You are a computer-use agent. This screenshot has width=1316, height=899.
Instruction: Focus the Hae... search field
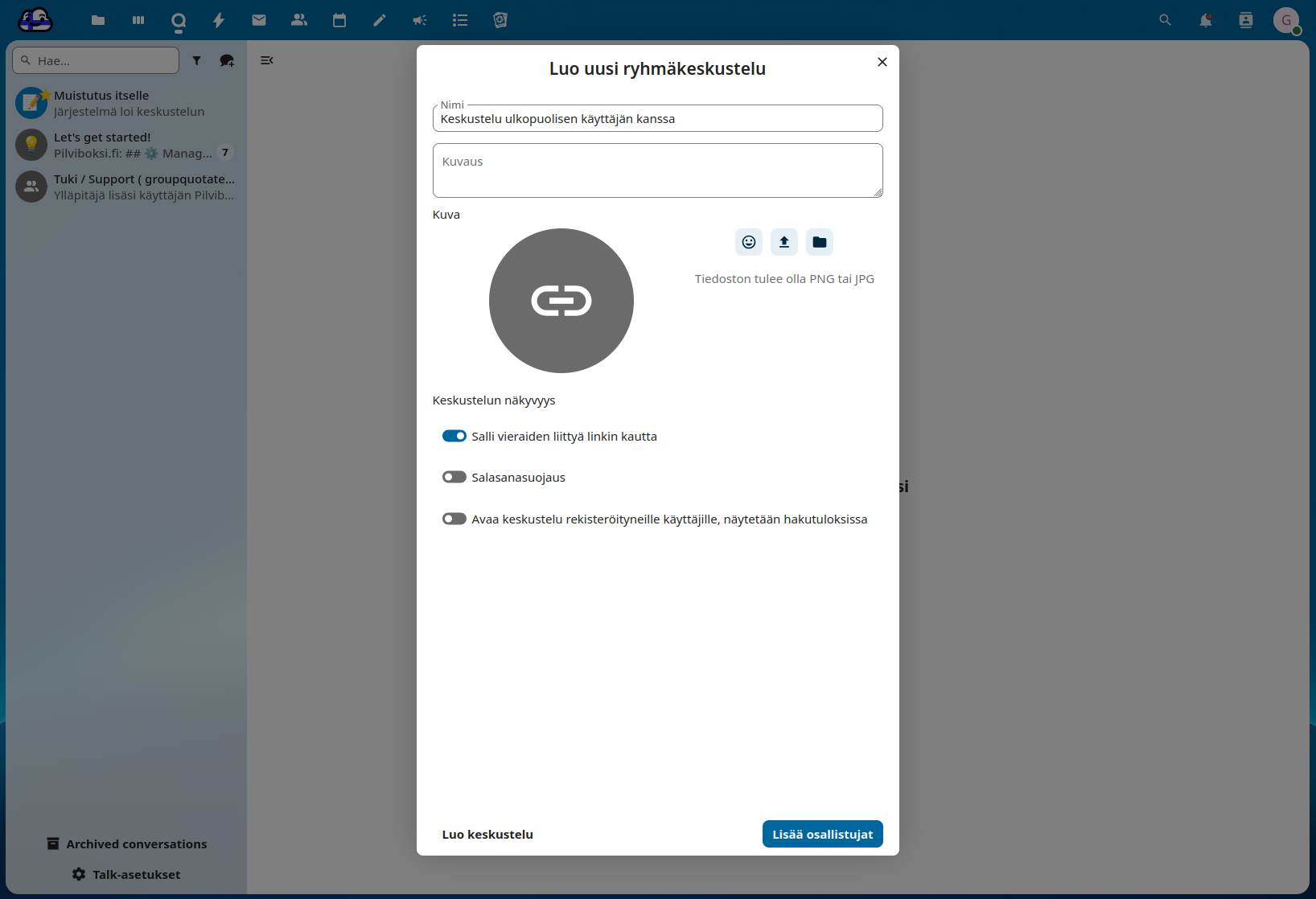(96, 60)
